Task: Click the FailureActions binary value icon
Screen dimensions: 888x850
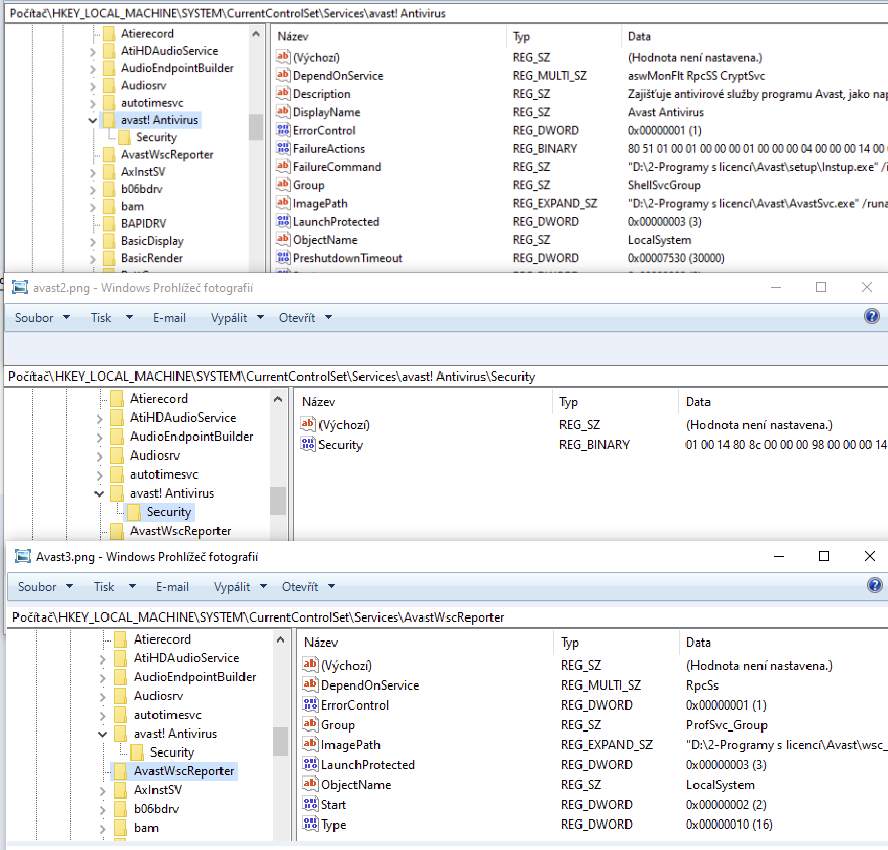Action: [282, 149]
